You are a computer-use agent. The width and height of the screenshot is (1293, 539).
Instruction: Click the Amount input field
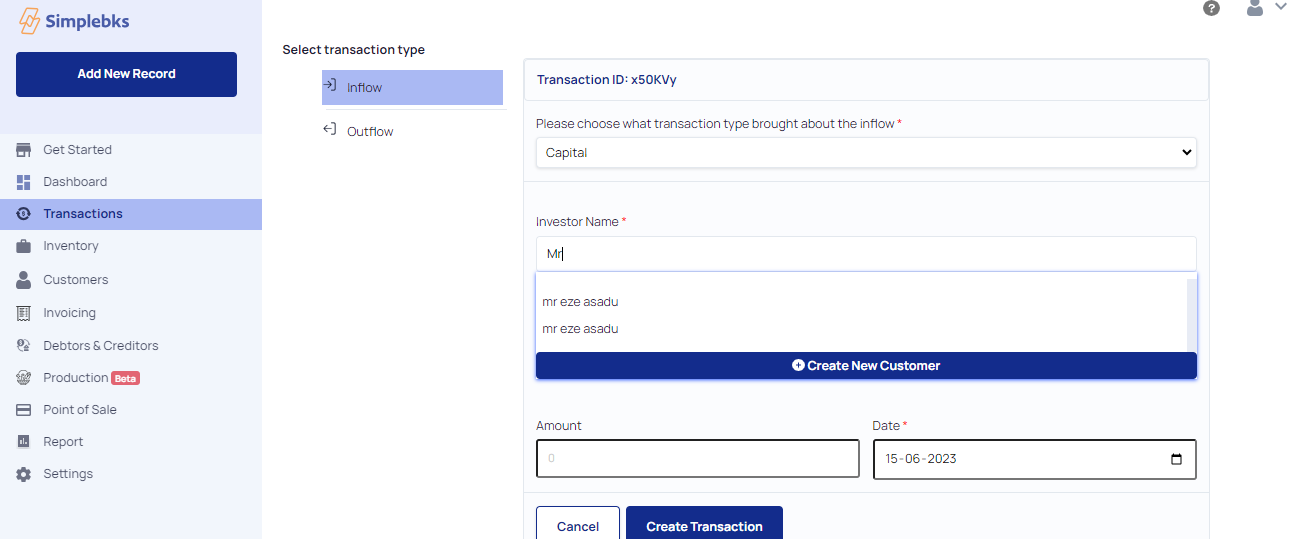click(697, 459)
